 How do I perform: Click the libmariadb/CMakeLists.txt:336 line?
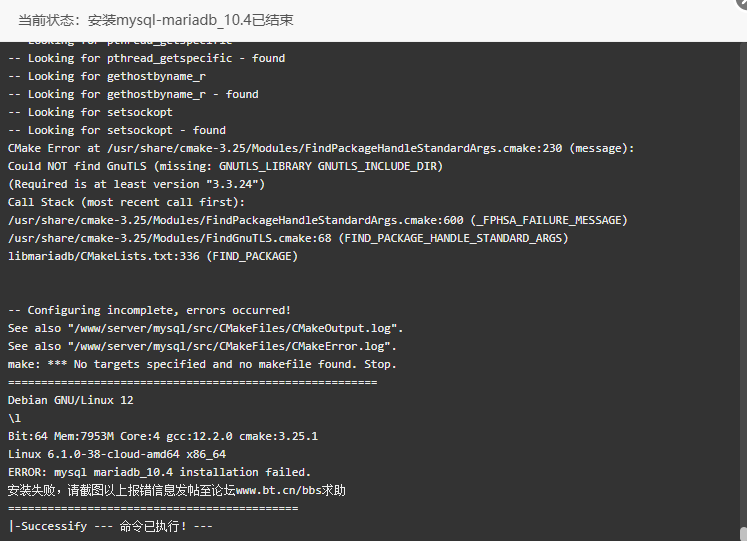[153, 256]
